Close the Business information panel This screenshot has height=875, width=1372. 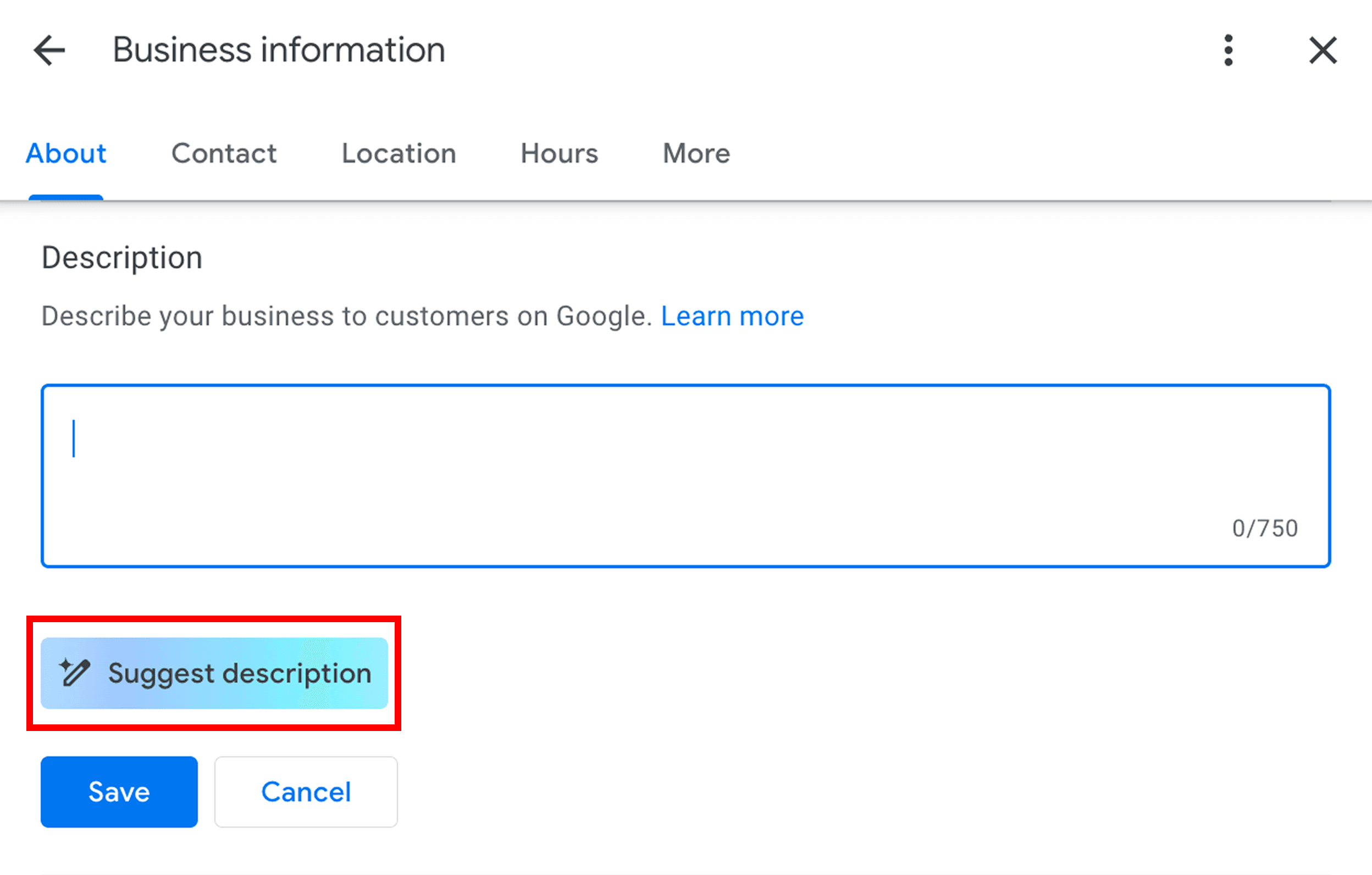1323,50
